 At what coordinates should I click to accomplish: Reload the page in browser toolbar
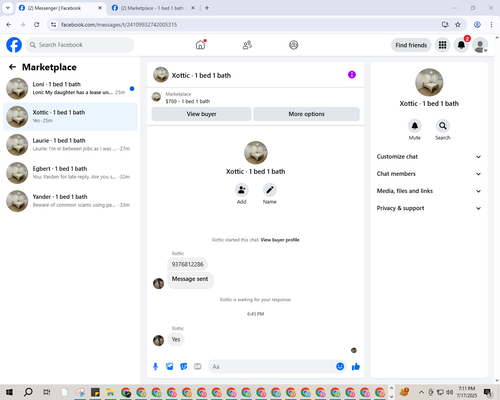click(37, 25)
